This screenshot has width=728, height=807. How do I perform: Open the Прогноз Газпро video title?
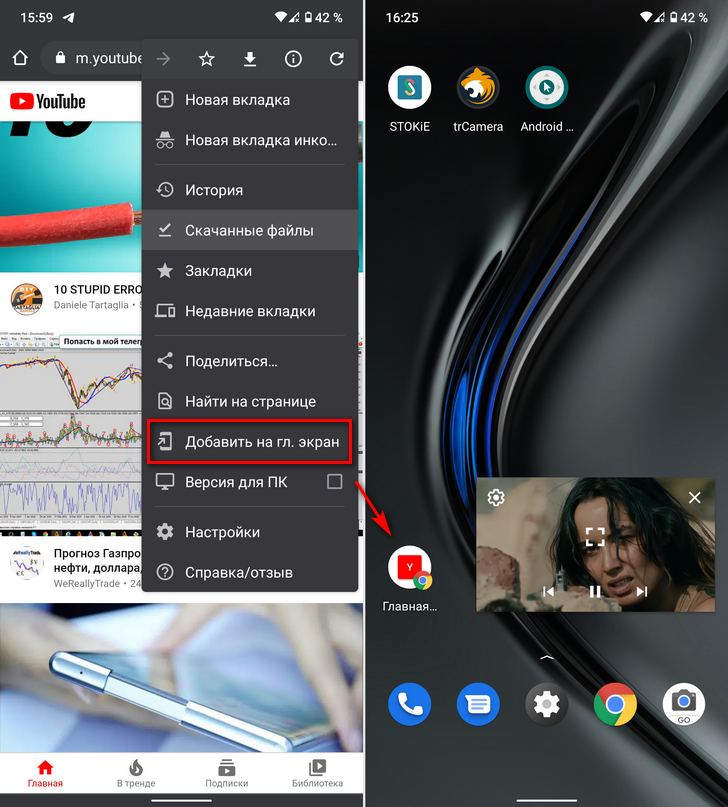pyautogui.click(x=97, y=560)
